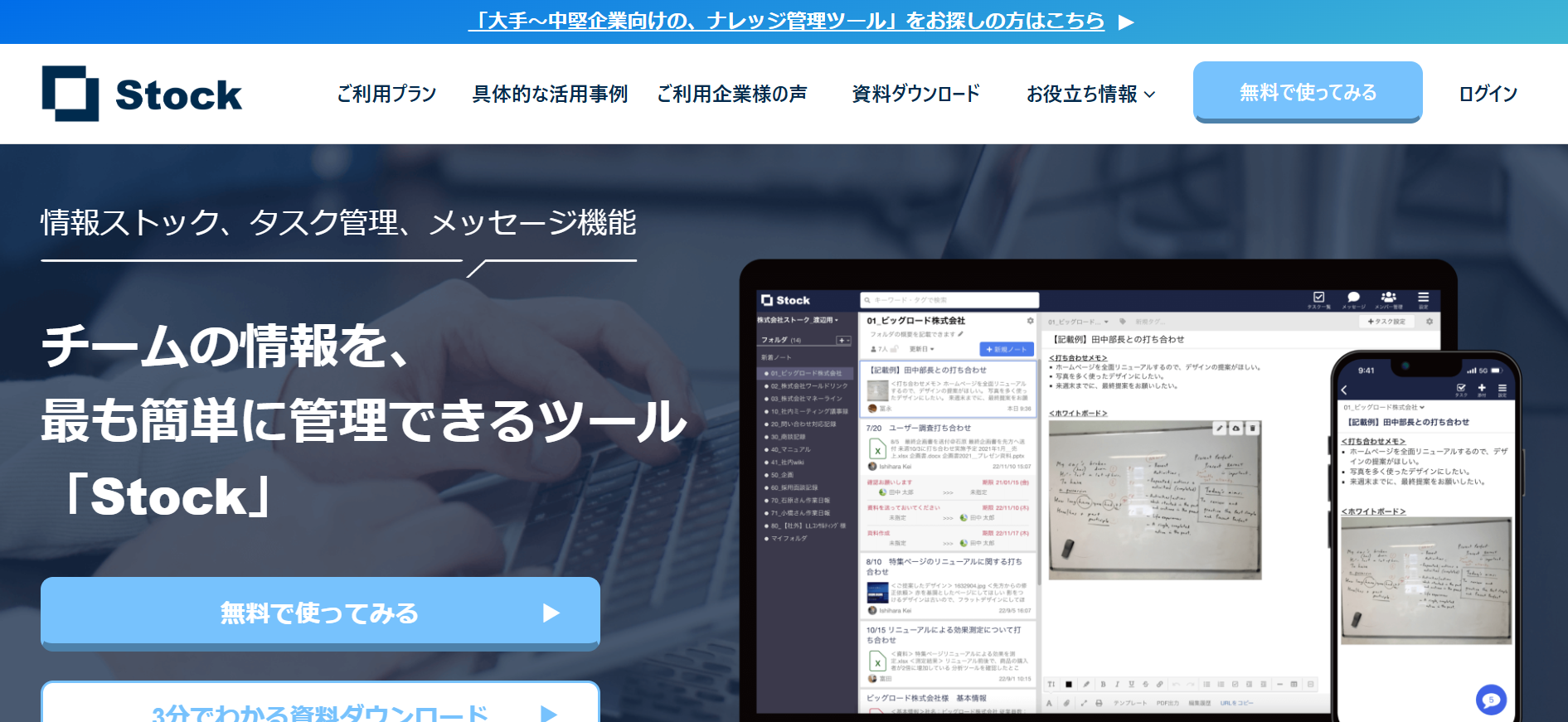
Task: Click top banner ナレッジ管理ツール link
Action: click(786, 21)
